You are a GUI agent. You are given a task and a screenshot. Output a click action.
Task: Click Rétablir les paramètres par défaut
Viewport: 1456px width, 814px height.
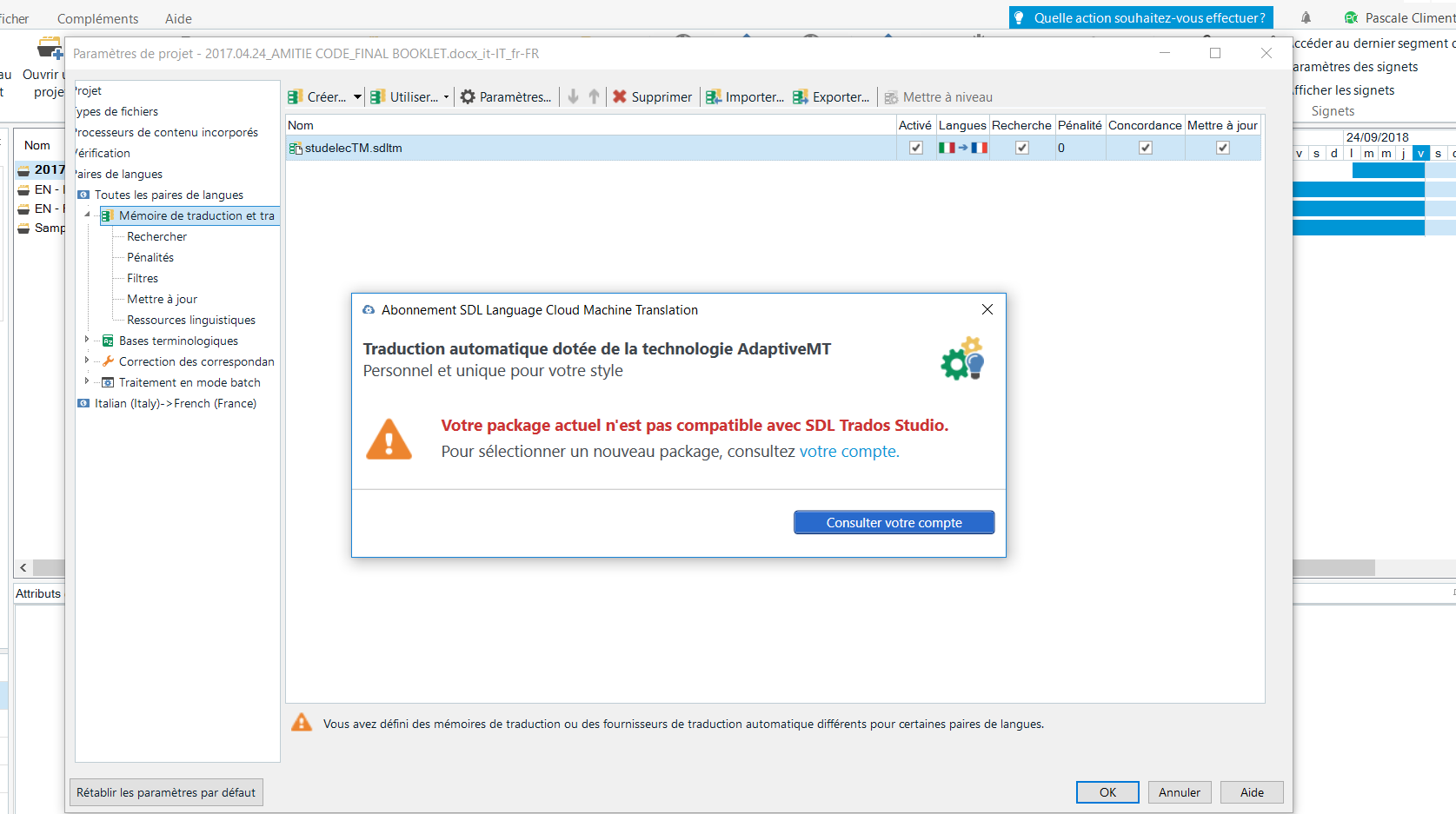tap(166, 792)
